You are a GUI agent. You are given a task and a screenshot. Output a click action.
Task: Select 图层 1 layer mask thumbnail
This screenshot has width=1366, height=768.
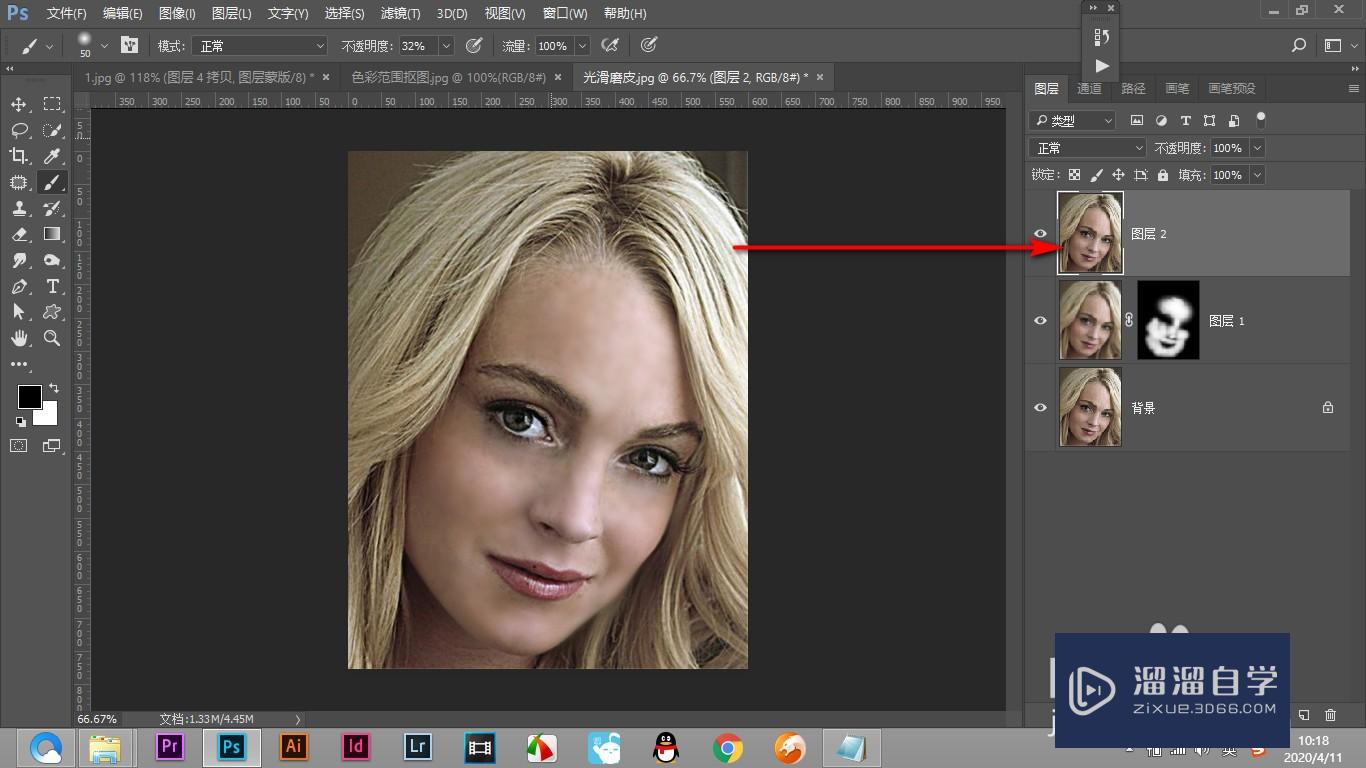pos(1168,320)
